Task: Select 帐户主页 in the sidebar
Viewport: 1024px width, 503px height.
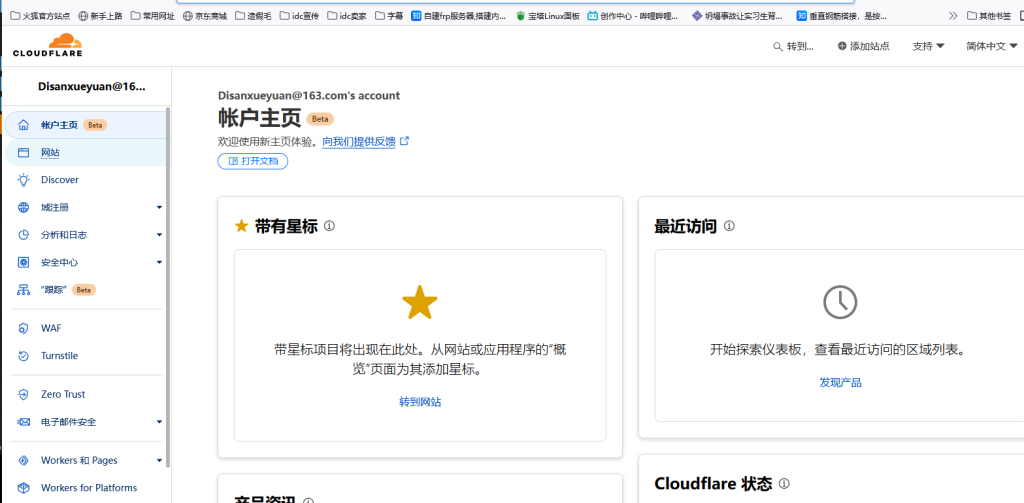Action: tap(86, 125)
